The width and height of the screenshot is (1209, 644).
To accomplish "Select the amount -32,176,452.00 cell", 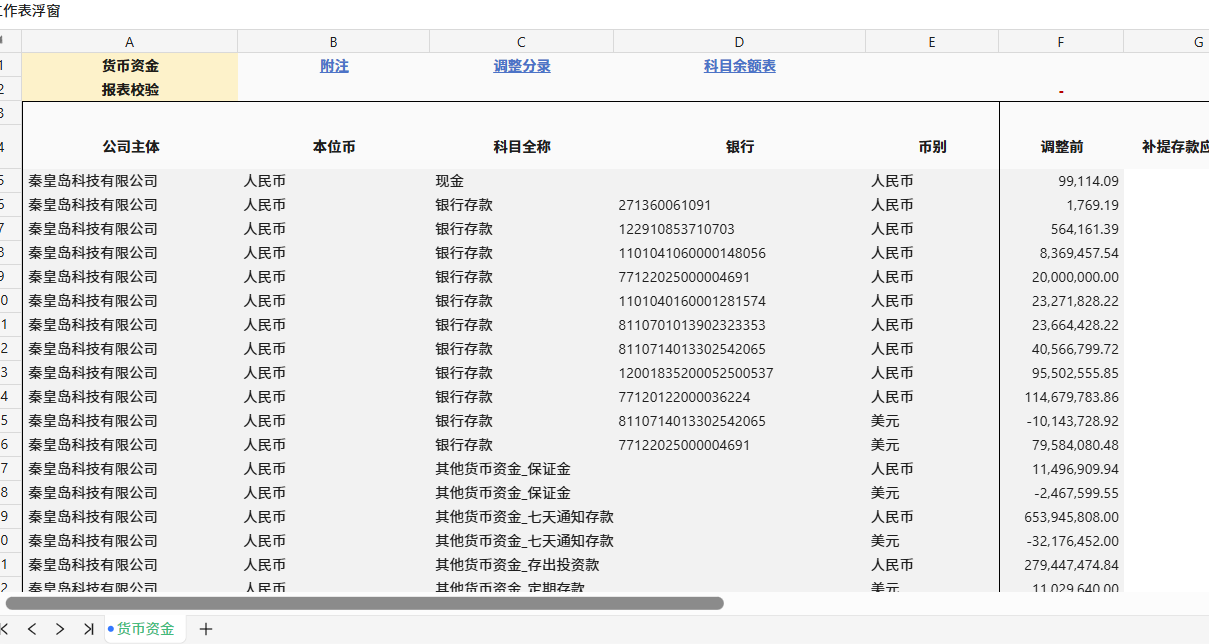I will (x=1061, y=541).
